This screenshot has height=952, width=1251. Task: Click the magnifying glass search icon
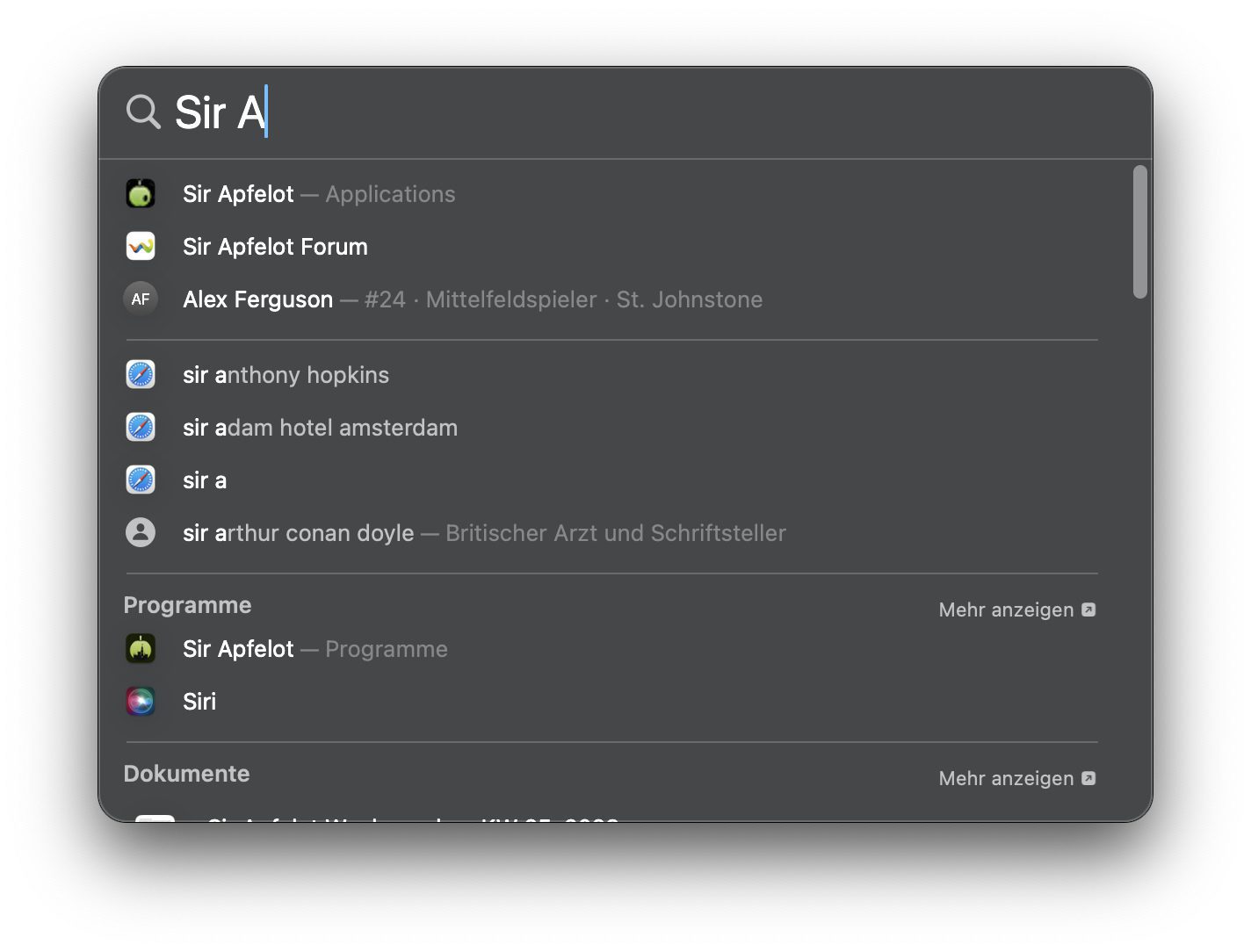pos(143,112)
